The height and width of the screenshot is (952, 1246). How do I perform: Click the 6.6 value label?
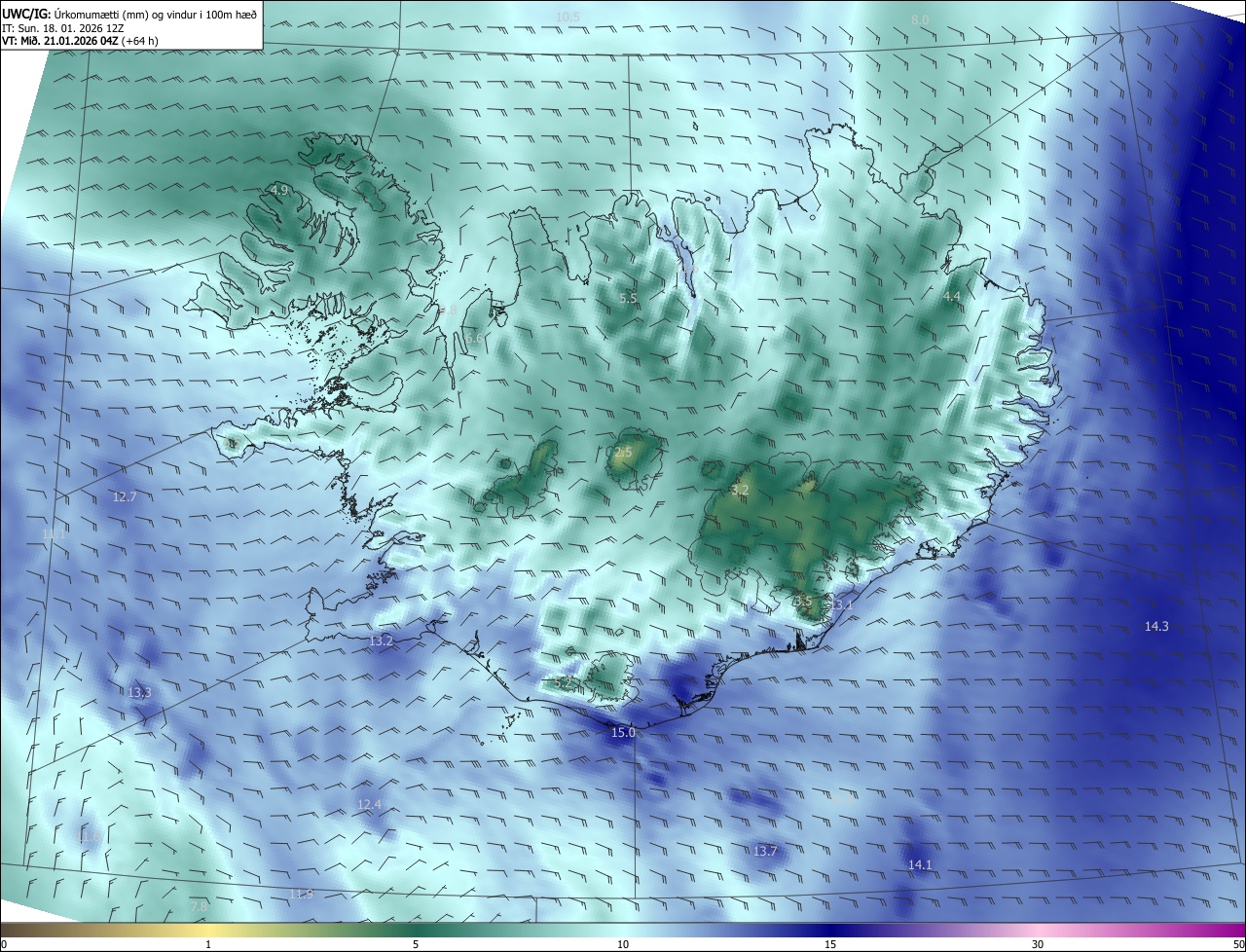[x=474, y=339]
